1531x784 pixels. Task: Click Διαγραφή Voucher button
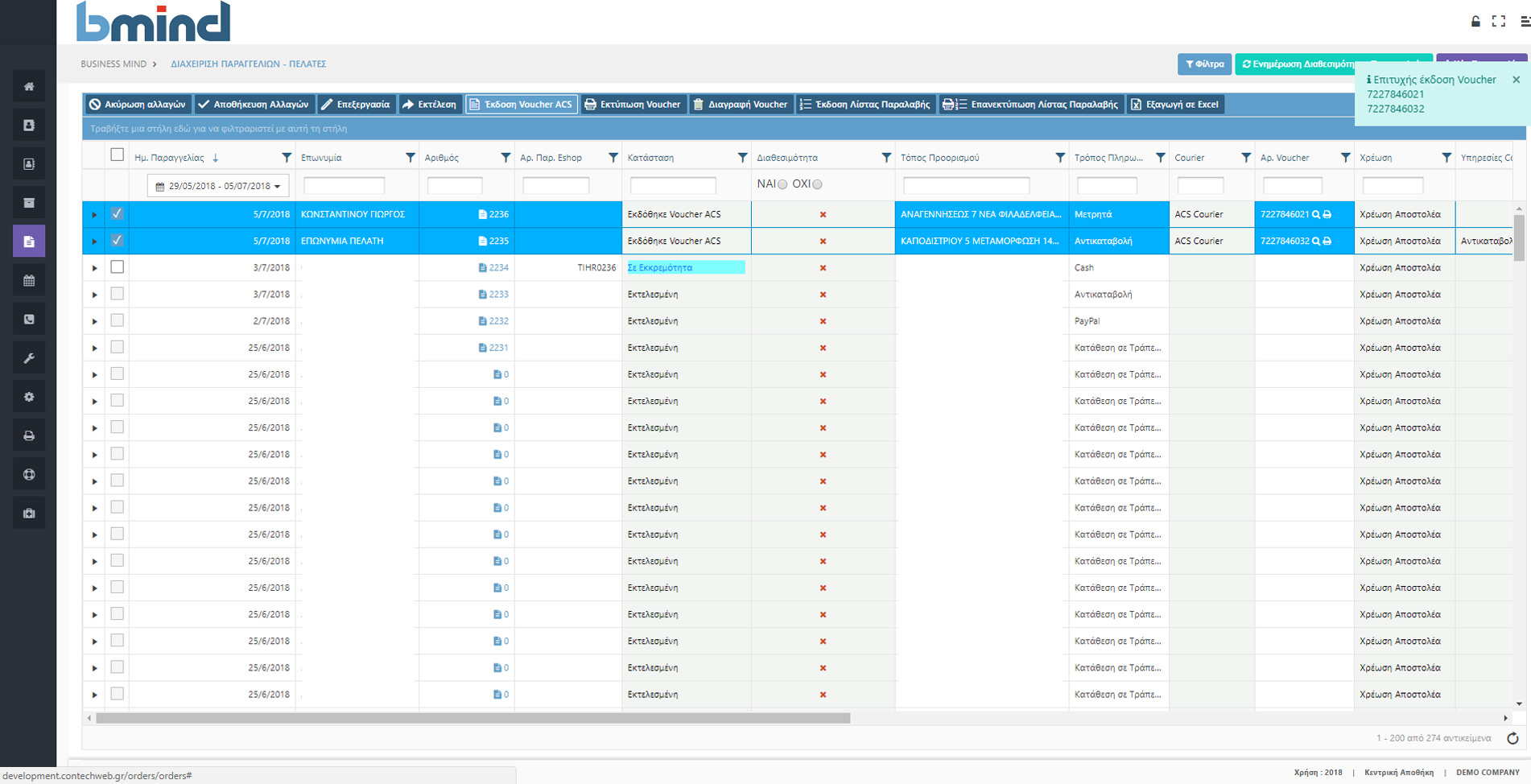coord(741,105)
